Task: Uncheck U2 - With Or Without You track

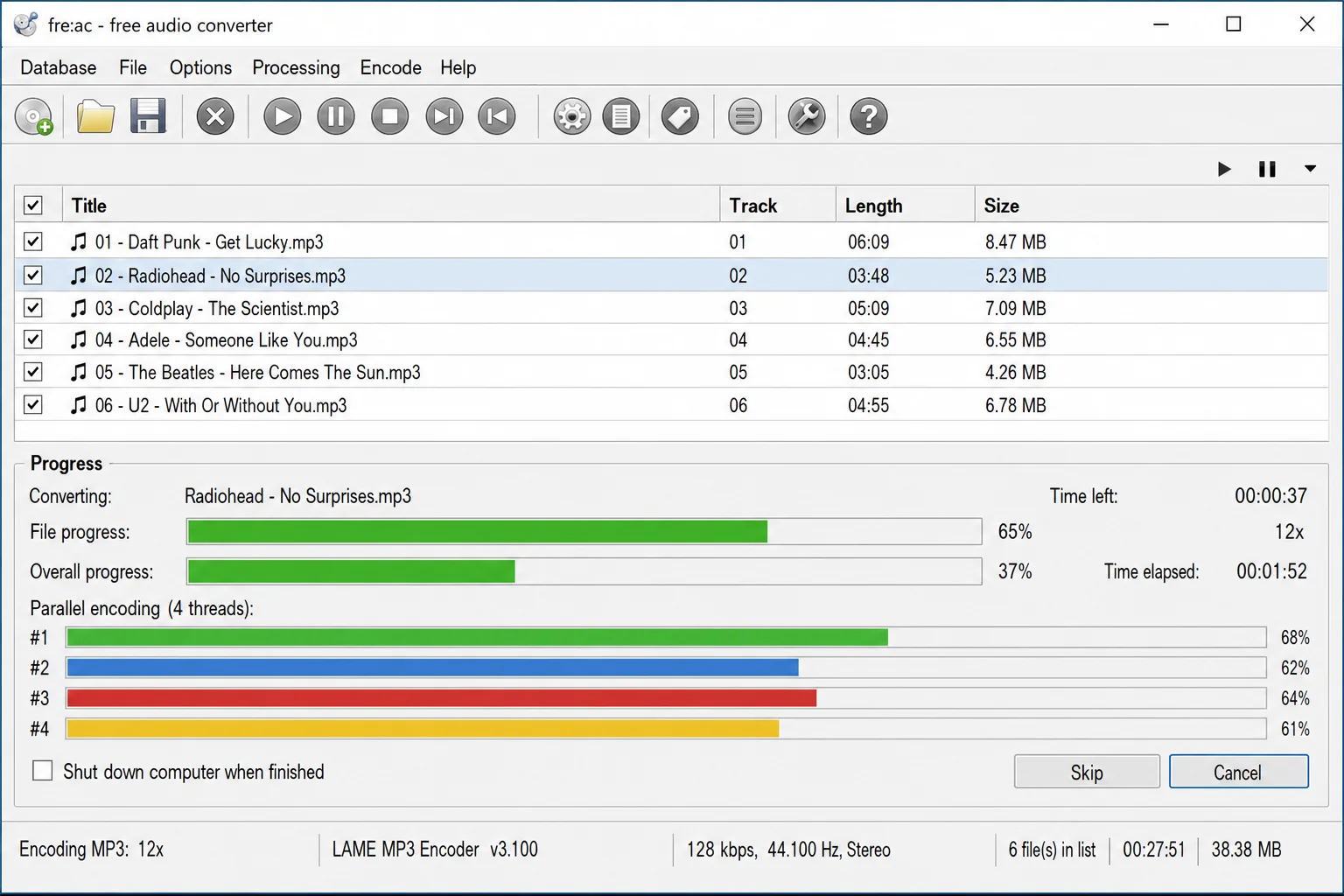Action: point(33,405)
